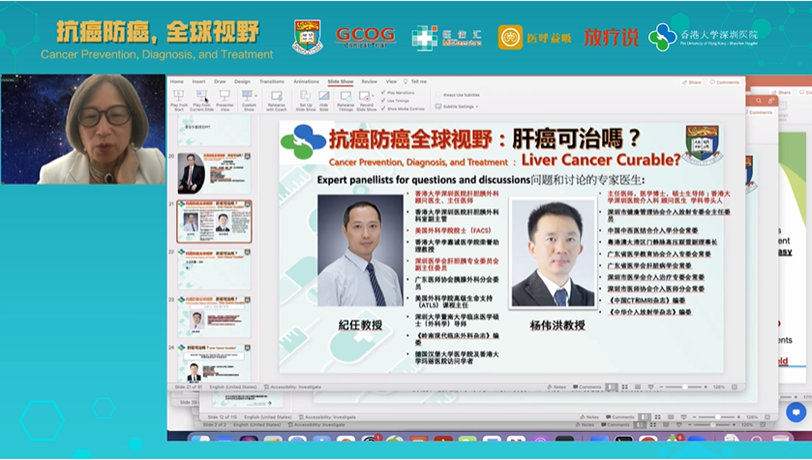This screenshot has width=812, height=460.
Task: Click search magnifier in the back window
Action: click(759, 101)
